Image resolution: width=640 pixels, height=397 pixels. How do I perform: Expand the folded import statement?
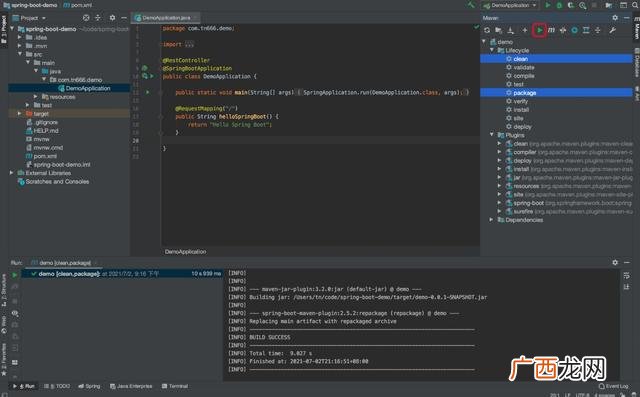click(x=189, y=44)
